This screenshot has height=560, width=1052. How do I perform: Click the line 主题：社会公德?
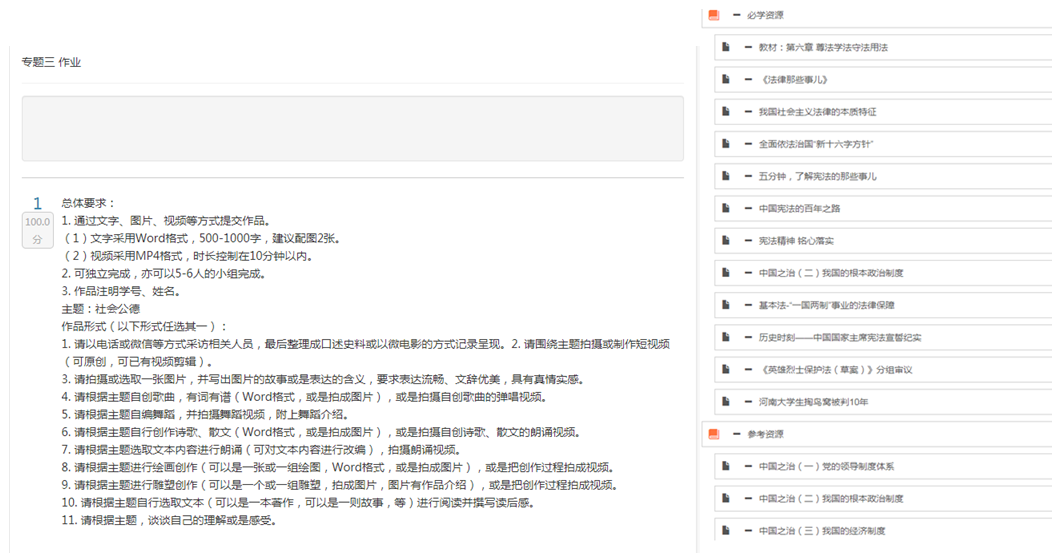pyautogui.click(x=101, y=309)
